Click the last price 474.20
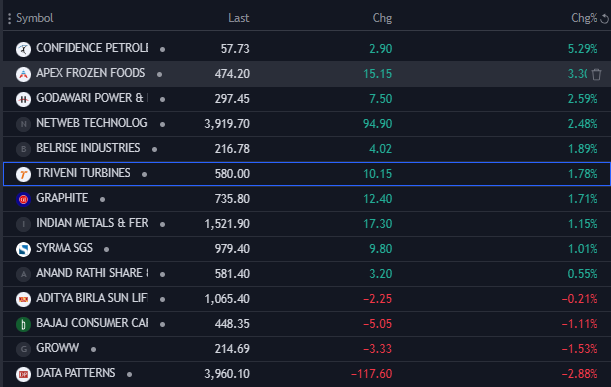 (x=232, y=74)
